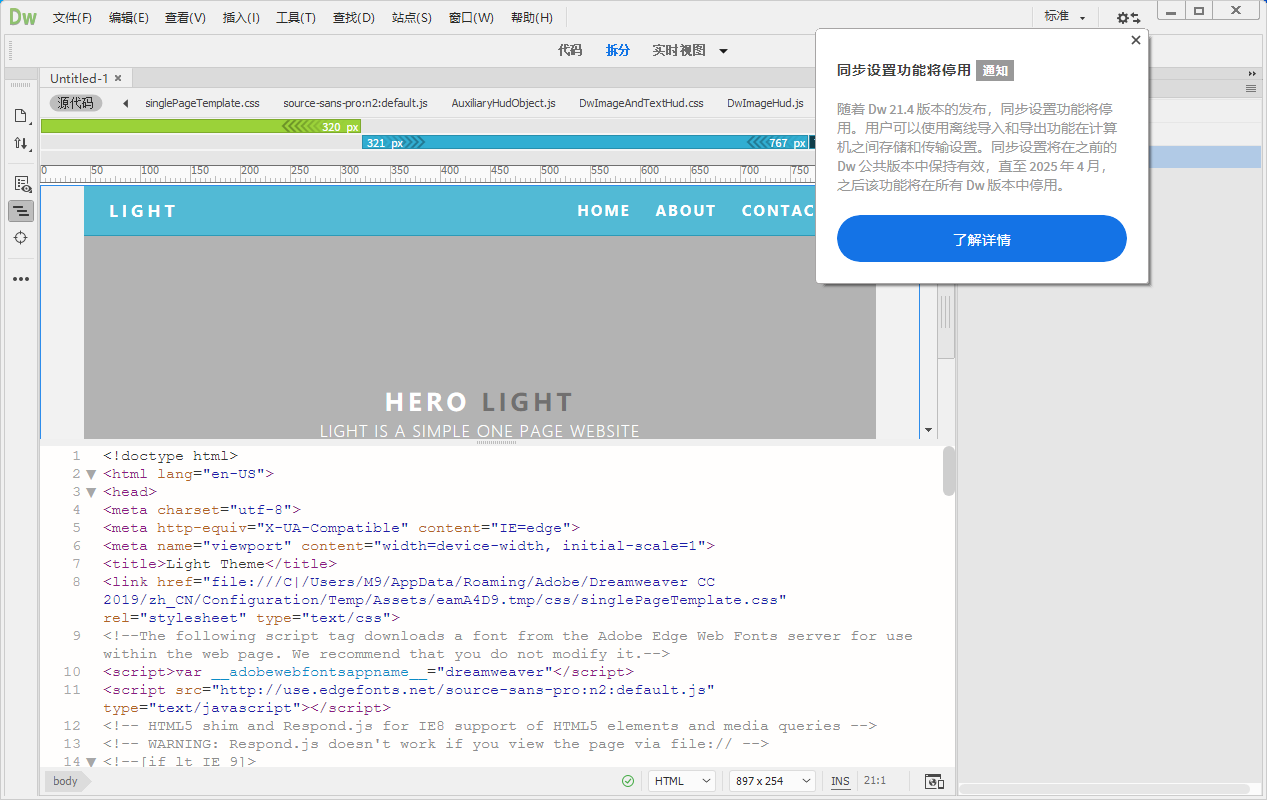Open the customize toolbar ellipsis icon
The height and width of the screenshot is (800, 1267).
tap(21, 279)
